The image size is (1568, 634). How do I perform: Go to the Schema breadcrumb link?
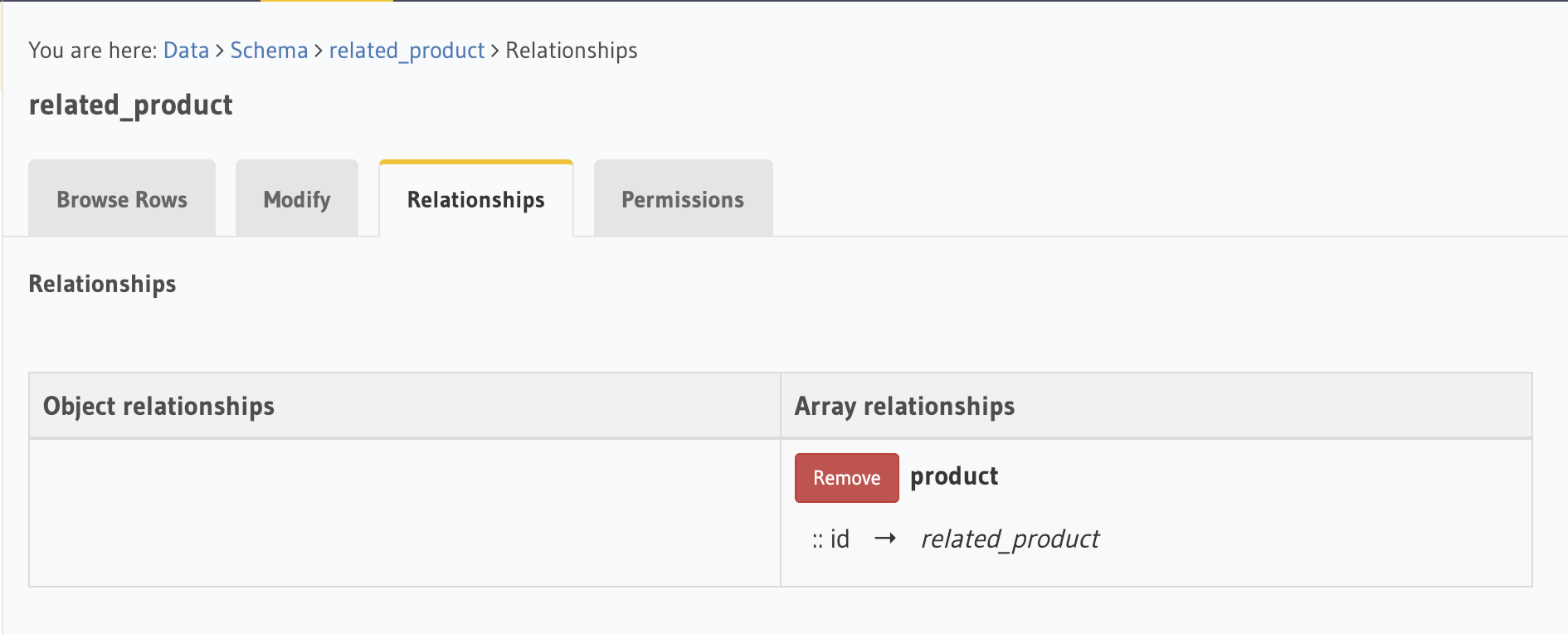(x=269, y=51)
